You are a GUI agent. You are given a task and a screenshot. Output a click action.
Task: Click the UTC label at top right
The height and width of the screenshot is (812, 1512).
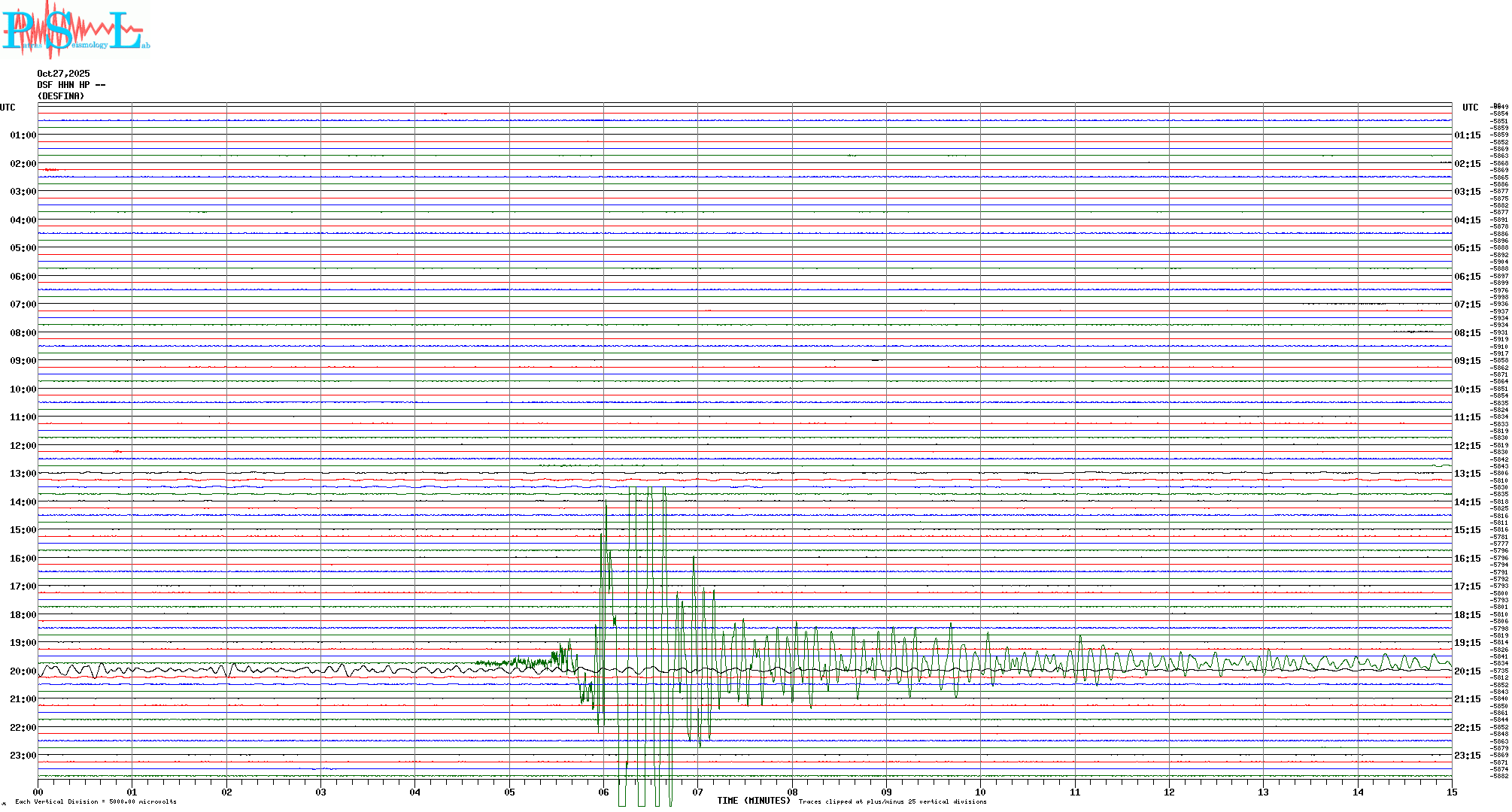(x=1470, y=108)
